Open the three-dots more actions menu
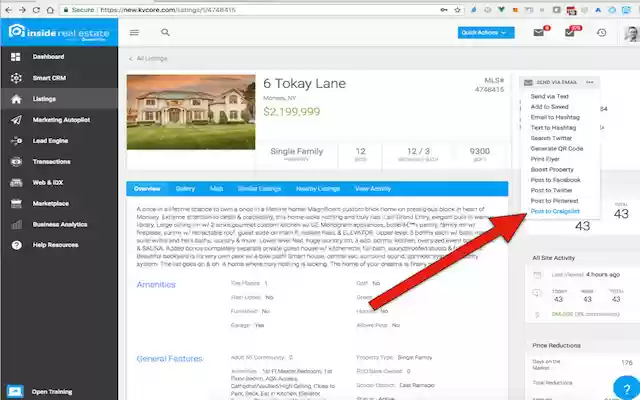 click(x=590, y=82)
